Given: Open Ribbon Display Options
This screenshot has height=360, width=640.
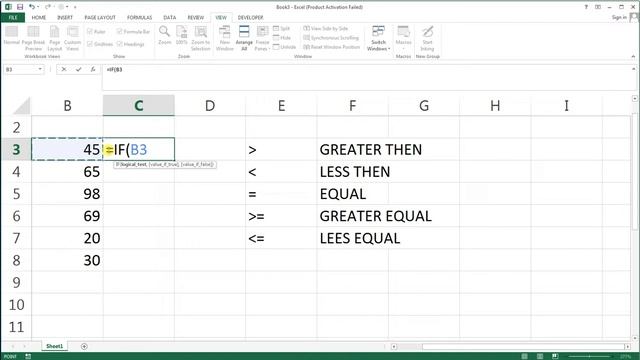Looking at the screenshot, I should pyautogui.click(x=598, y=7).
